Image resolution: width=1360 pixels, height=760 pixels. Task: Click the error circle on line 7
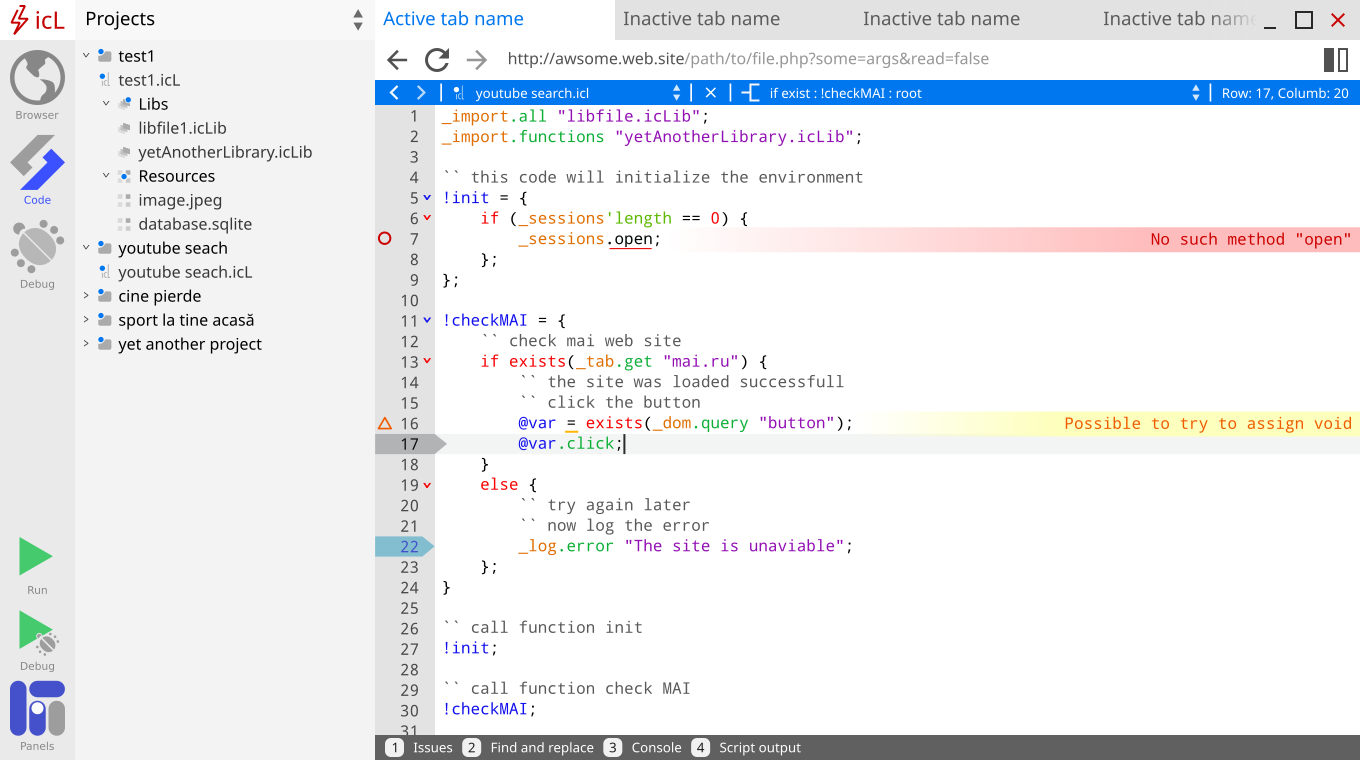(x=385, y=239)
